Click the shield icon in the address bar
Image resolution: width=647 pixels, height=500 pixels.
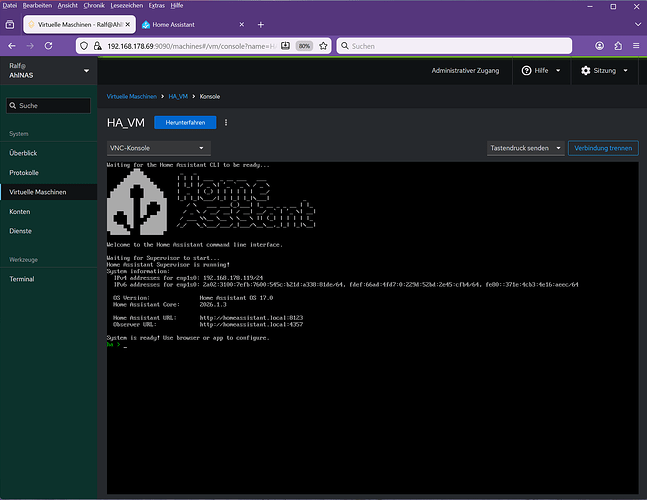click(x=83, y=46)
